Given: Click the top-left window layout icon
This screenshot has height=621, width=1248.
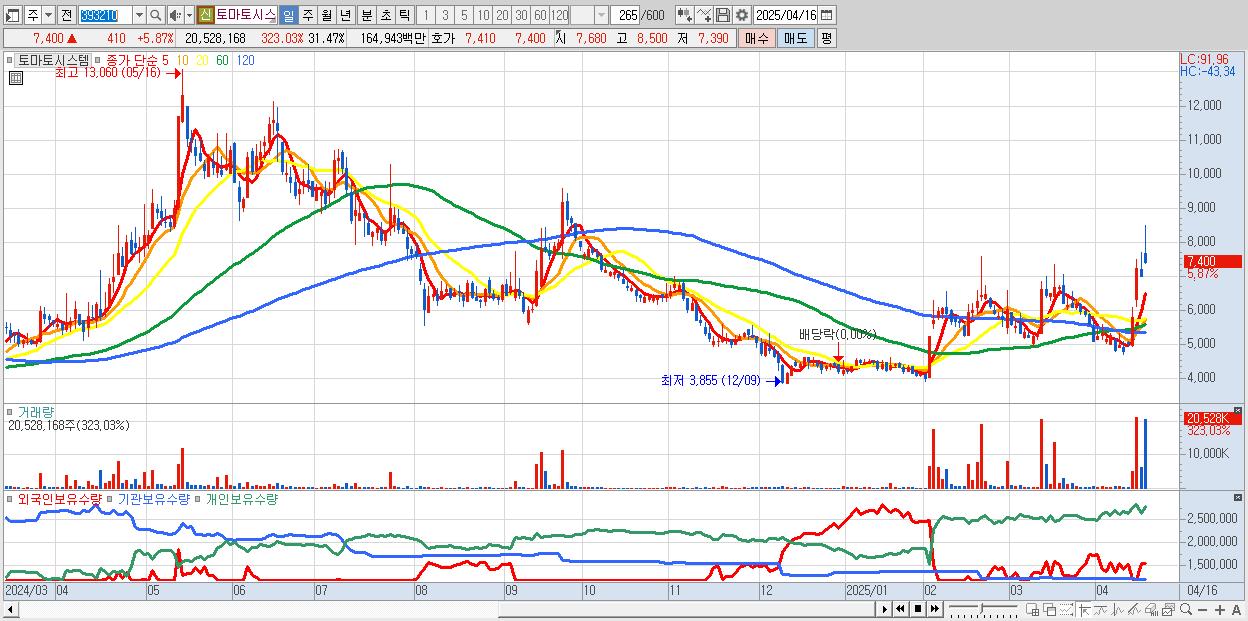Looking at the screenshot, I should click(12, 15).
